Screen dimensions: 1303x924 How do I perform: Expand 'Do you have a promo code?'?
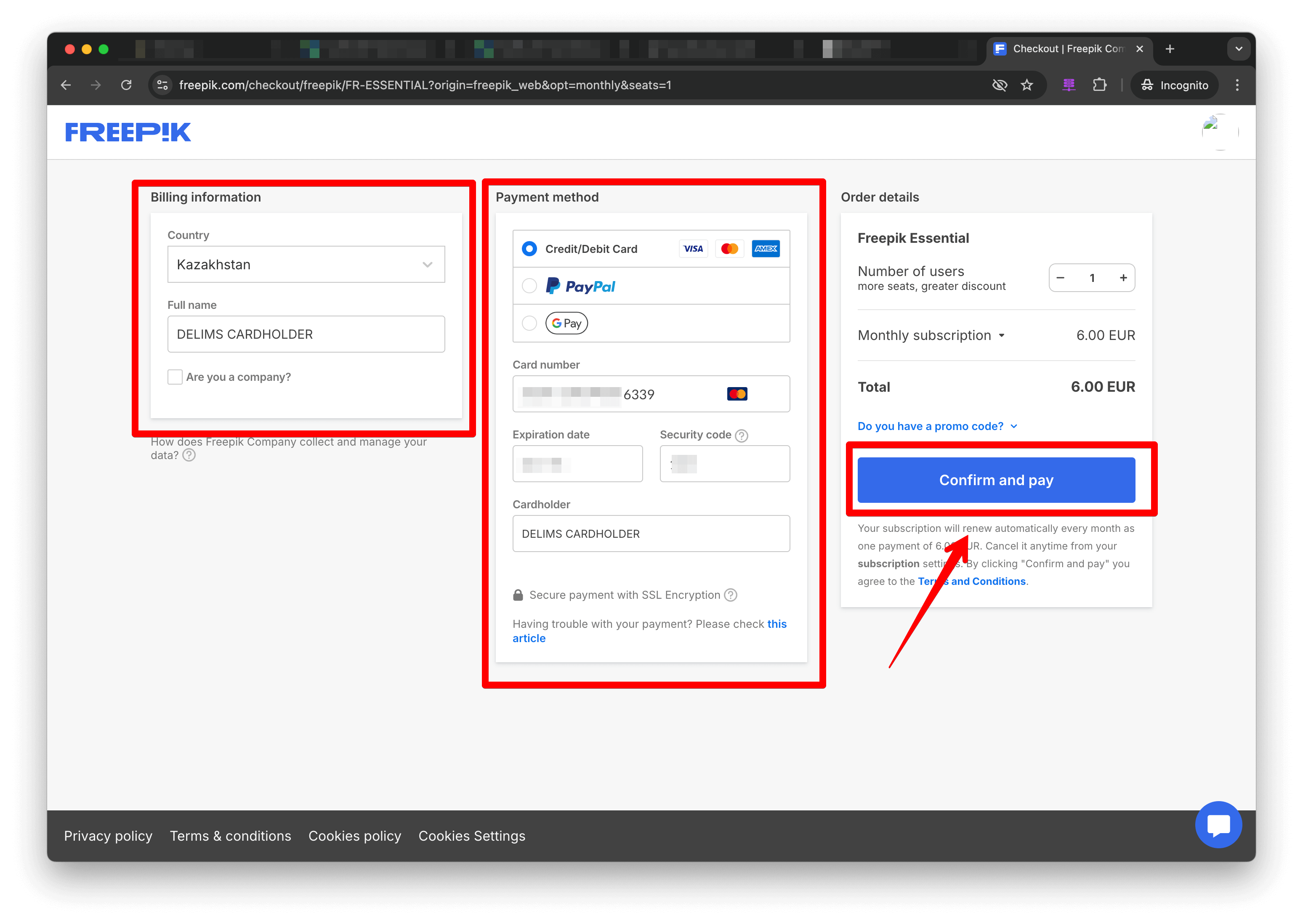(x=938, y=426)
